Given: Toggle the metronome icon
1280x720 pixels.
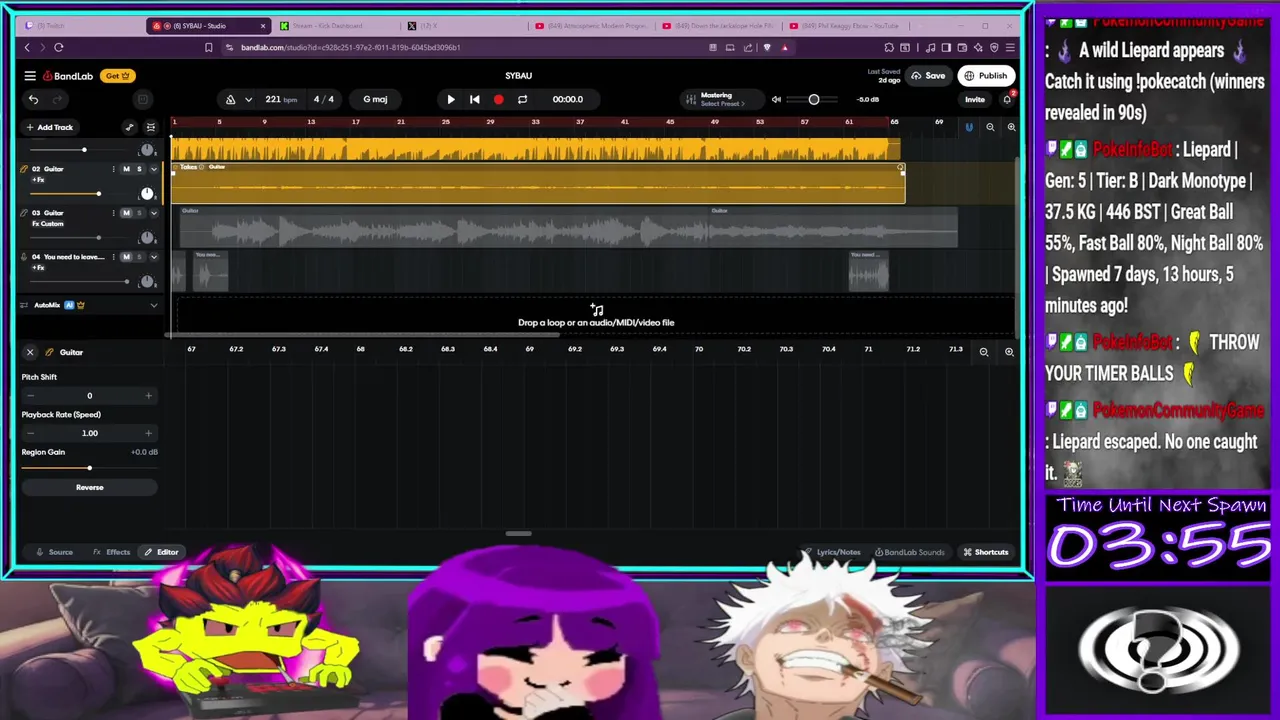Looking at the screenshot, I should coord(230,99).
